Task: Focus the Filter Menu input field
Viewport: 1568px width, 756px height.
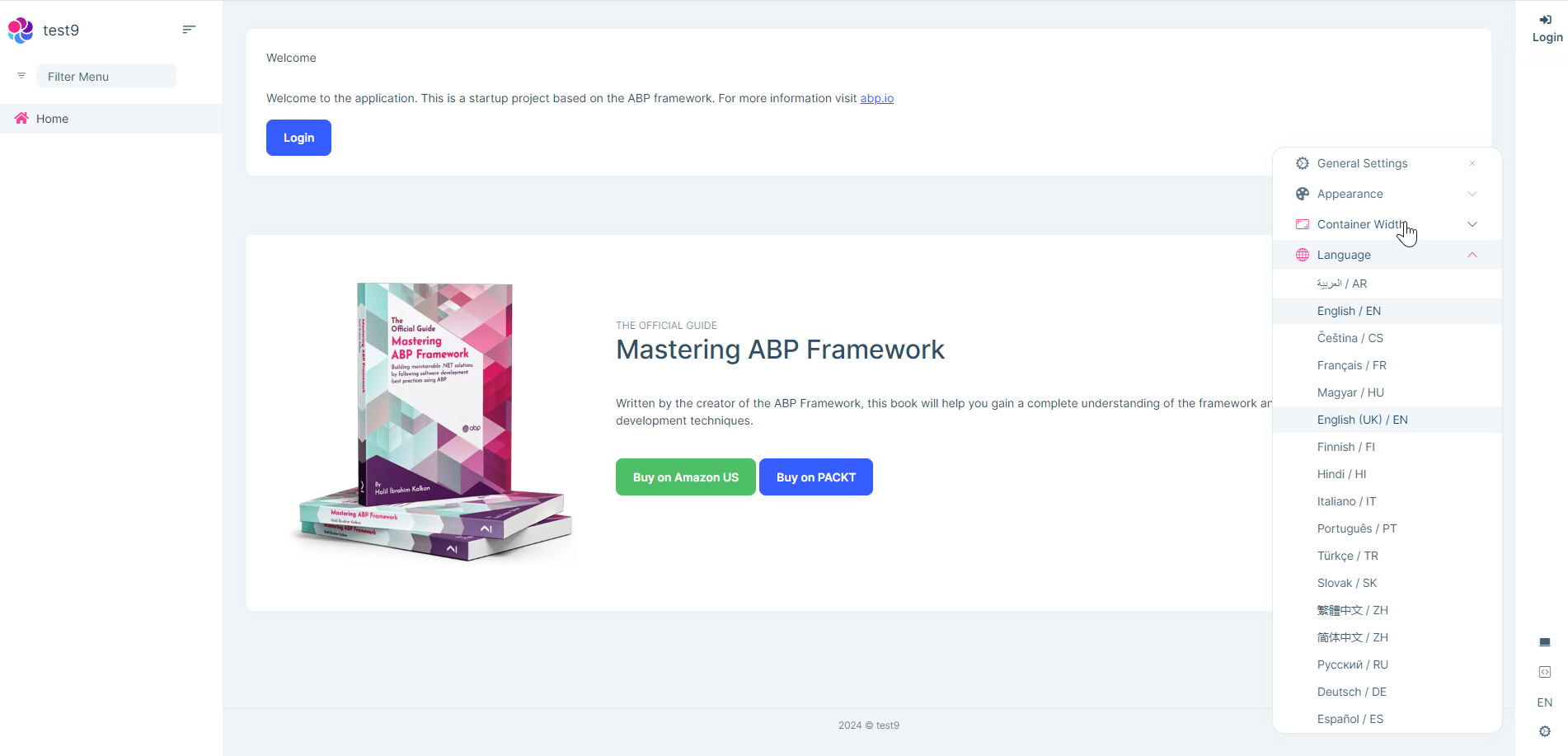Action: [106, 76]
